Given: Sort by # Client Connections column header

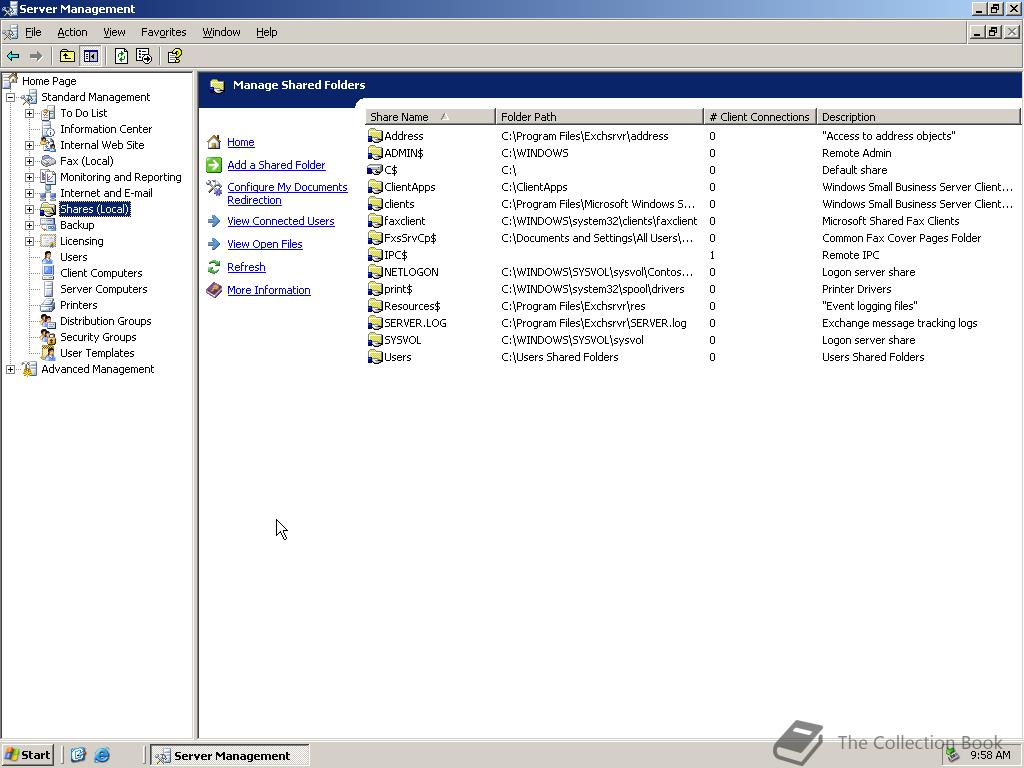Looking at the screenshot, I should [760, 117].
